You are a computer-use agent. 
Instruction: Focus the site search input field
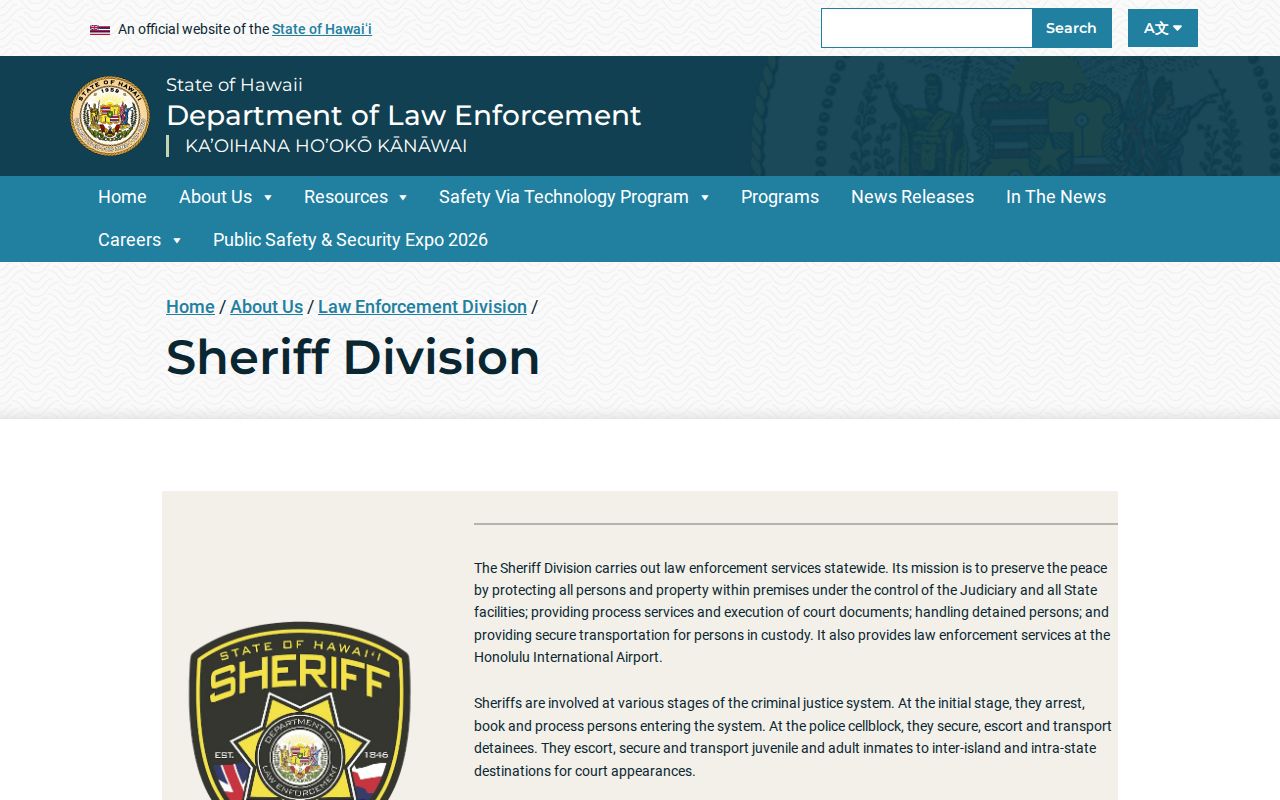tap(926, 28)
